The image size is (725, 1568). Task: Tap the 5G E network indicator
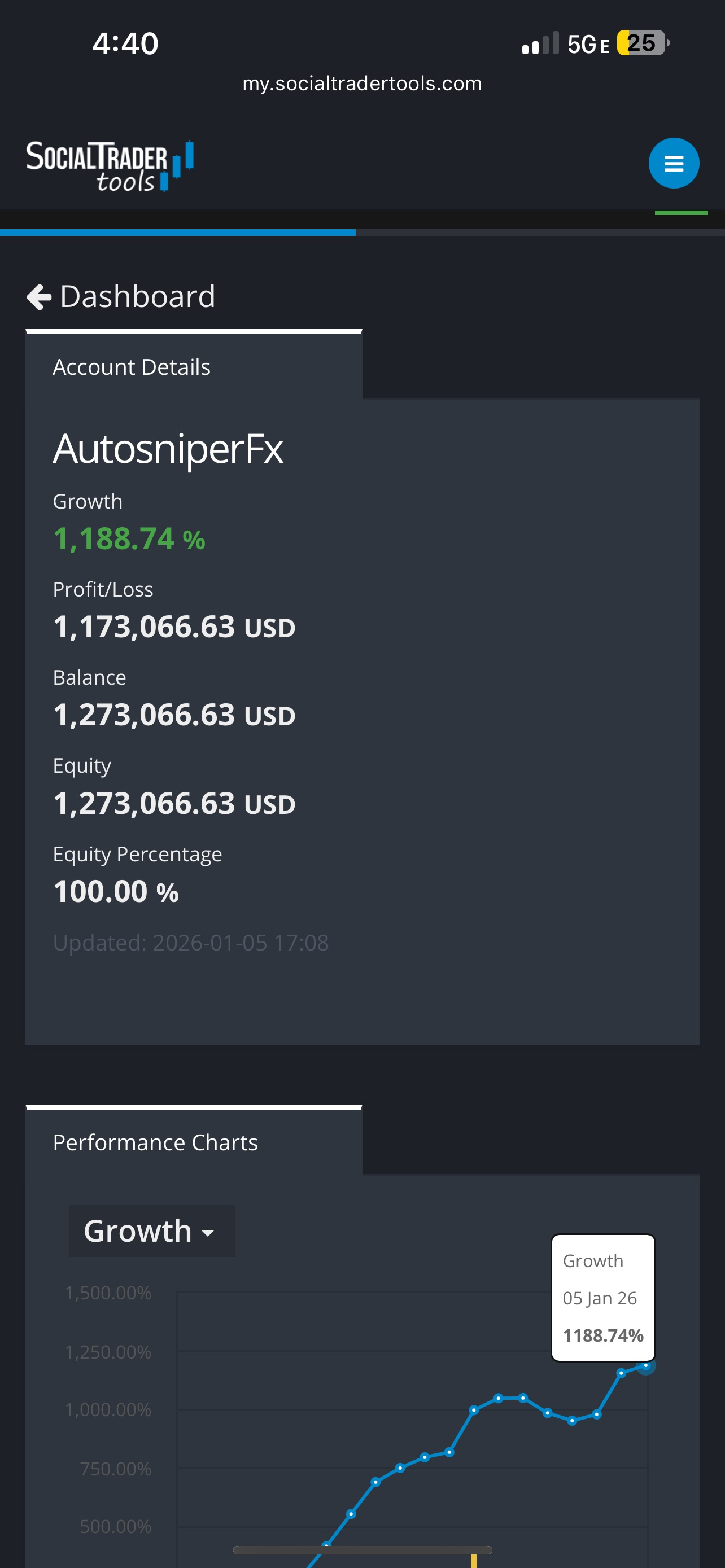[x=589, y=44]
